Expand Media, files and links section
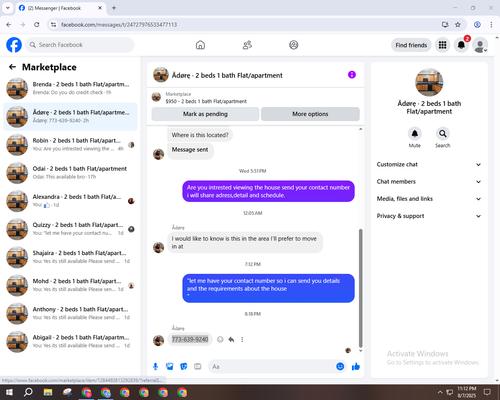500x400 pixels. tap(429, 199)
